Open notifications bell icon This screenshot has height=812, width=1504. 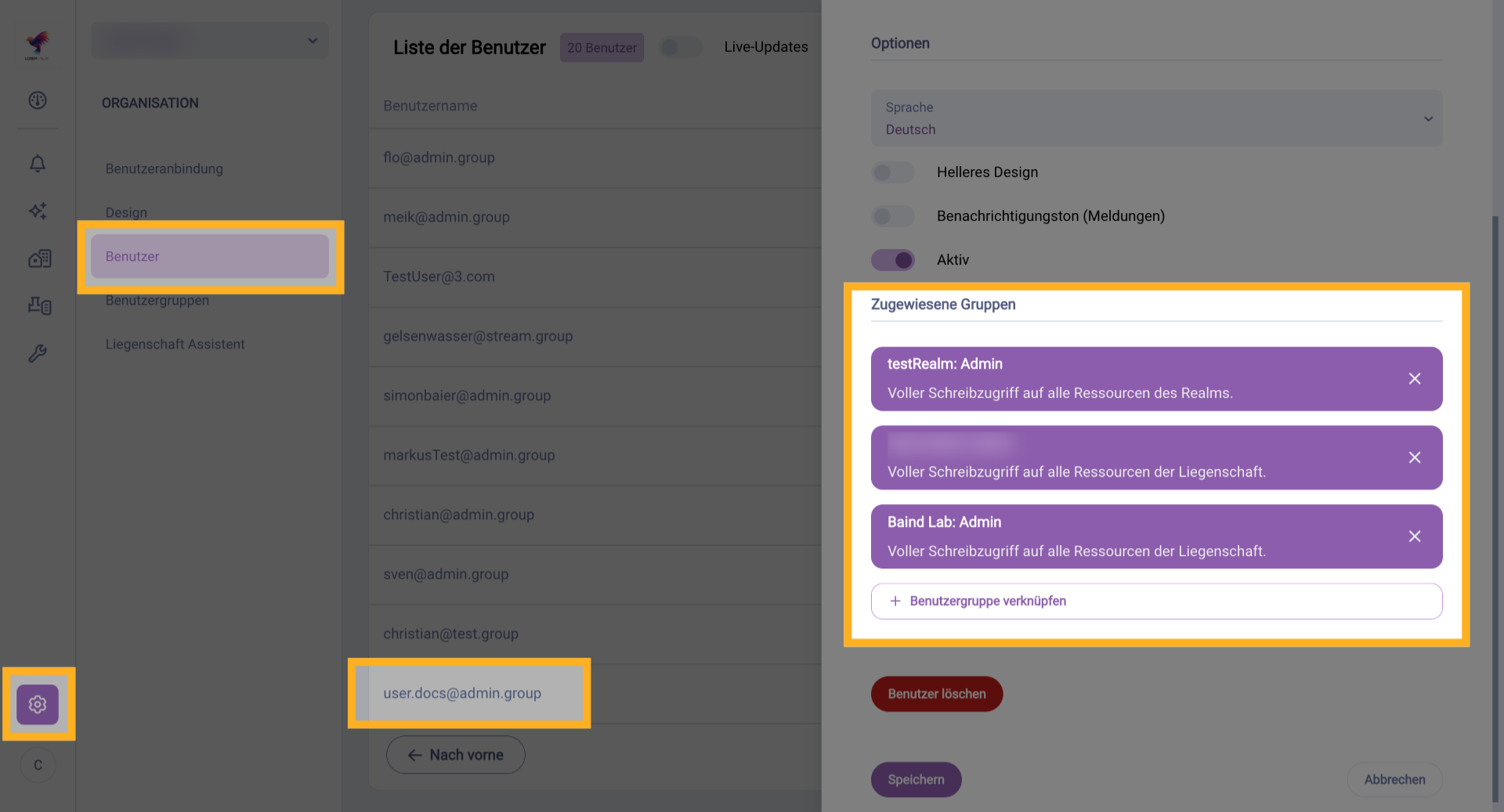(38, 164)
